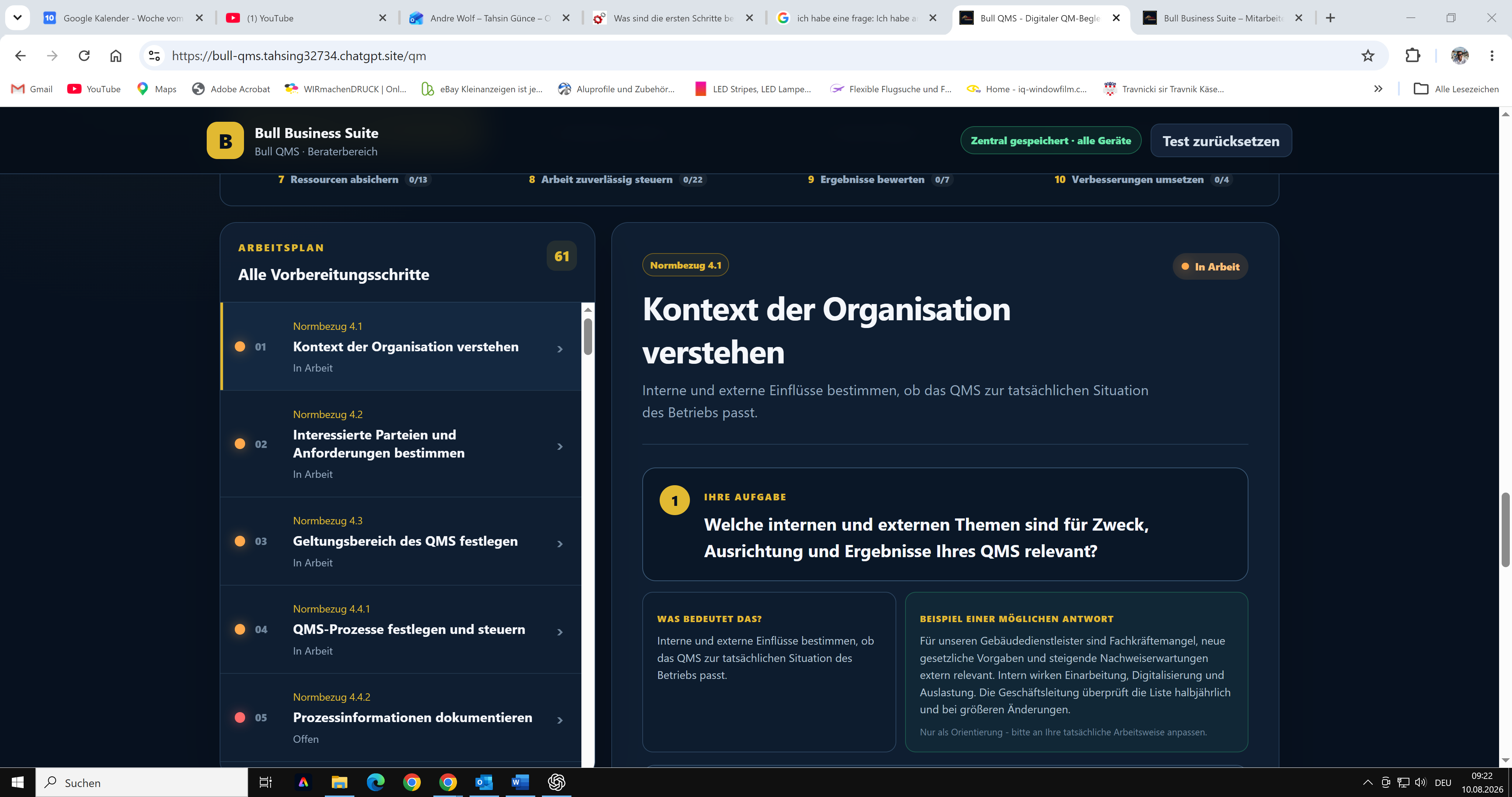Open chapter 7 Ressourcen absichern

(354, 180)
